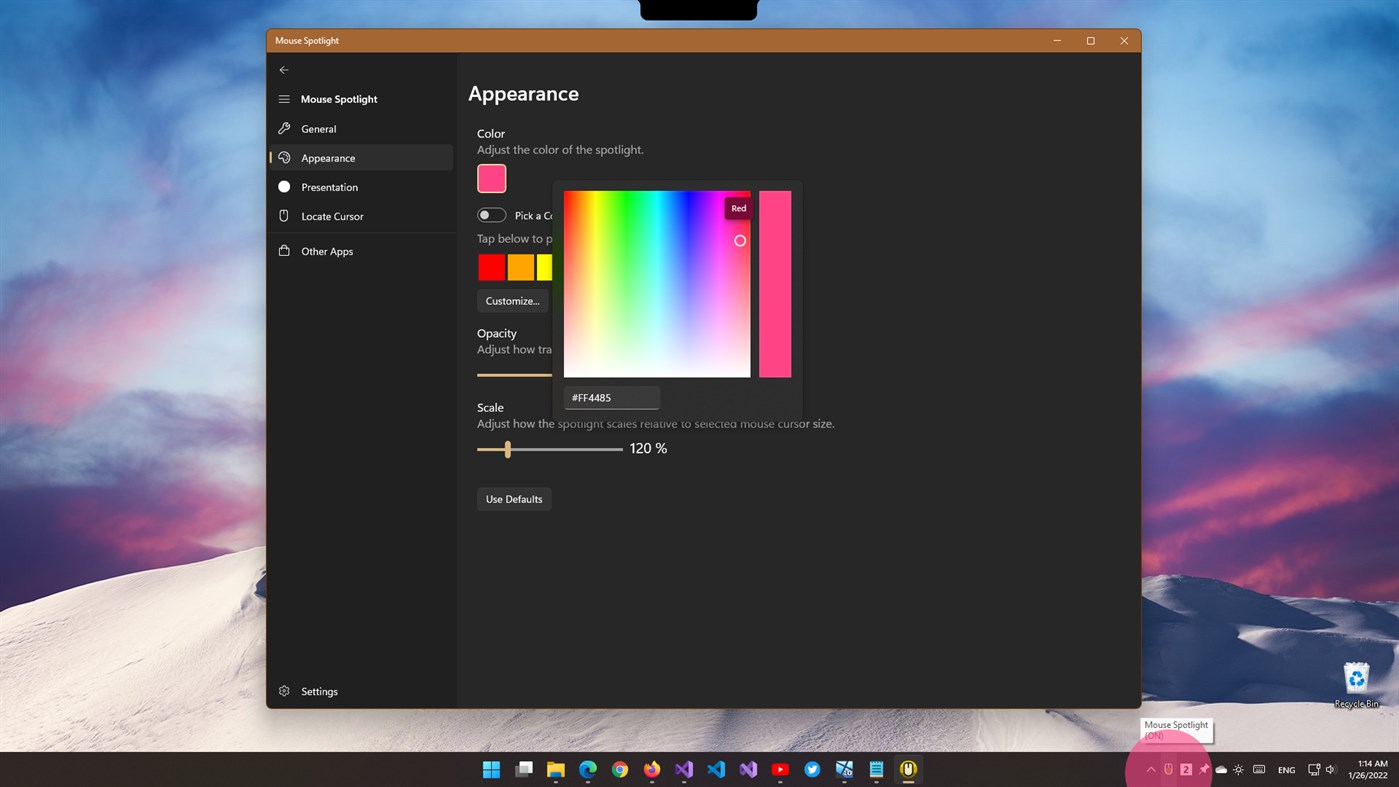The width and height of the screenshot is (1399, 787).
Task: Toggle the pinned notification icon in the tray
Action: (x=1203, y=769)
